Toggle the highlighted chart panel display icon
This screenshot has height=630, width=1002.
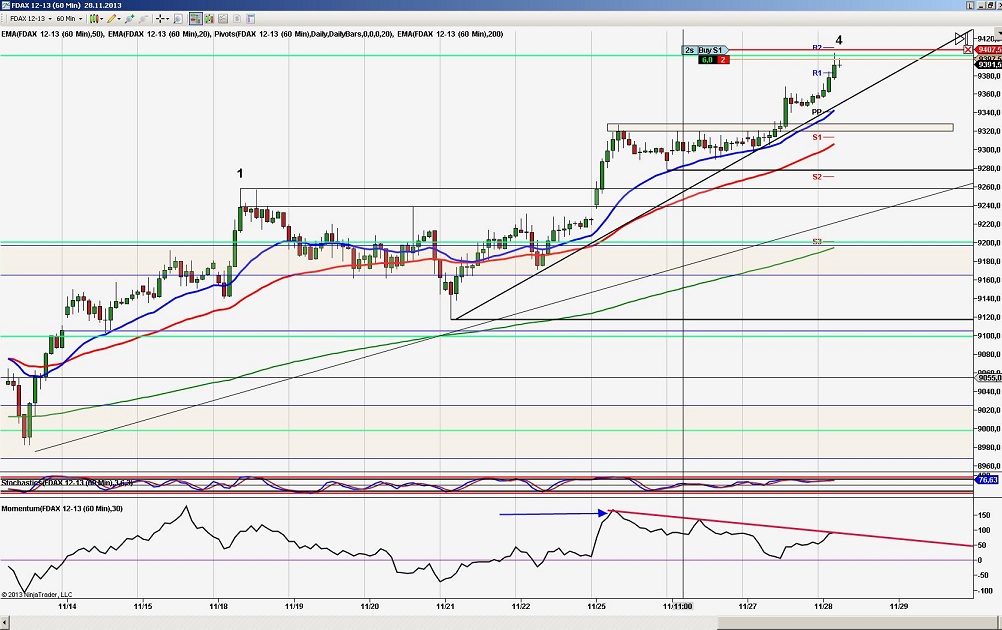click(196, 18)
